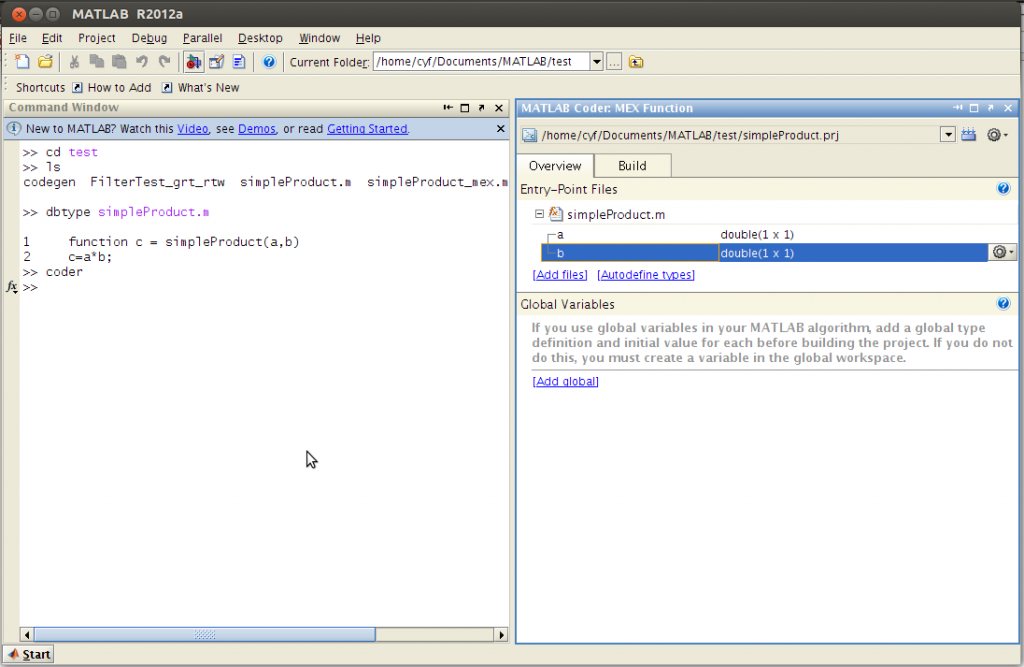
Task: Click the Entry-Point Files help icon
Action: click(x=1003, y=188)
